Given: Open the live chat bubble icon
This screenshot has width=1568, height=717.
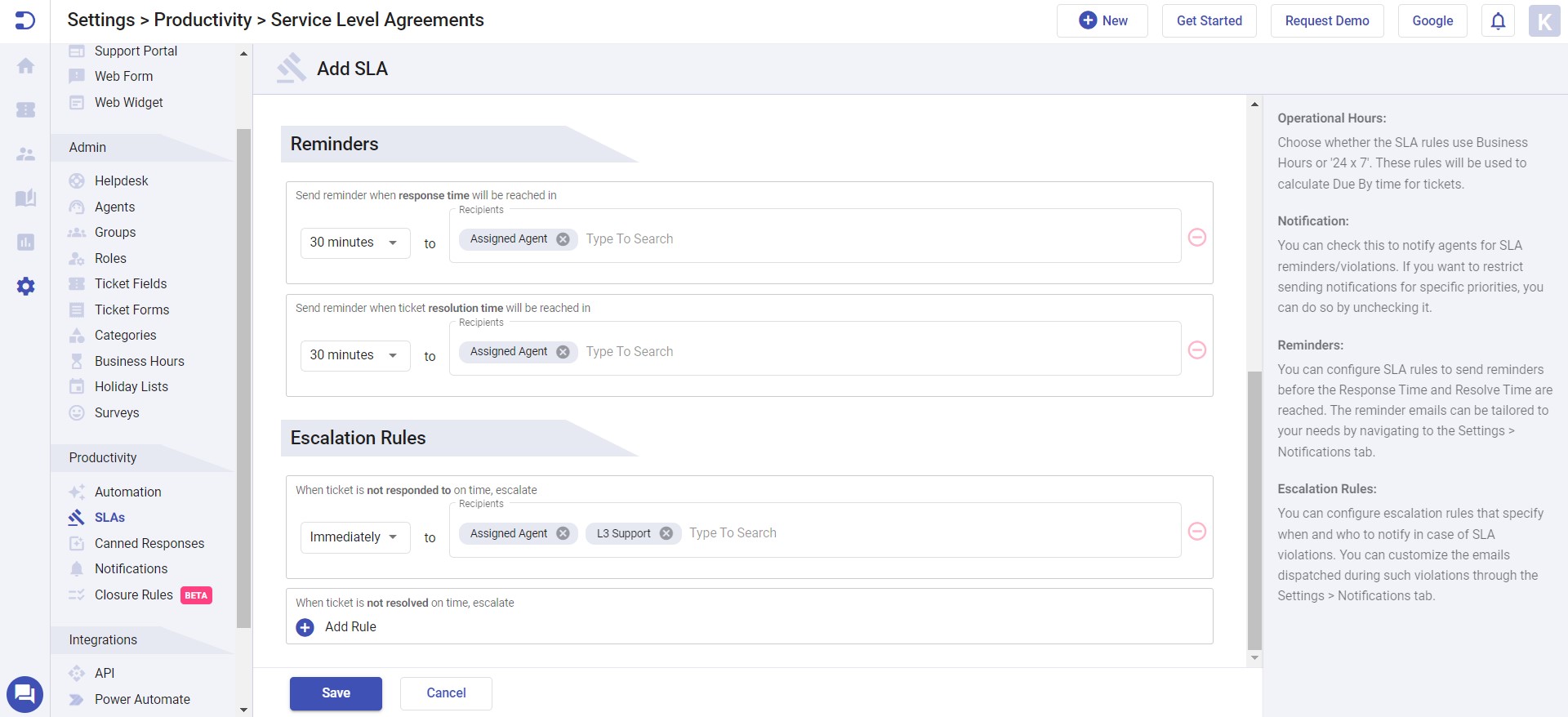Looking at the screenshot, I should tap(24, 694).
